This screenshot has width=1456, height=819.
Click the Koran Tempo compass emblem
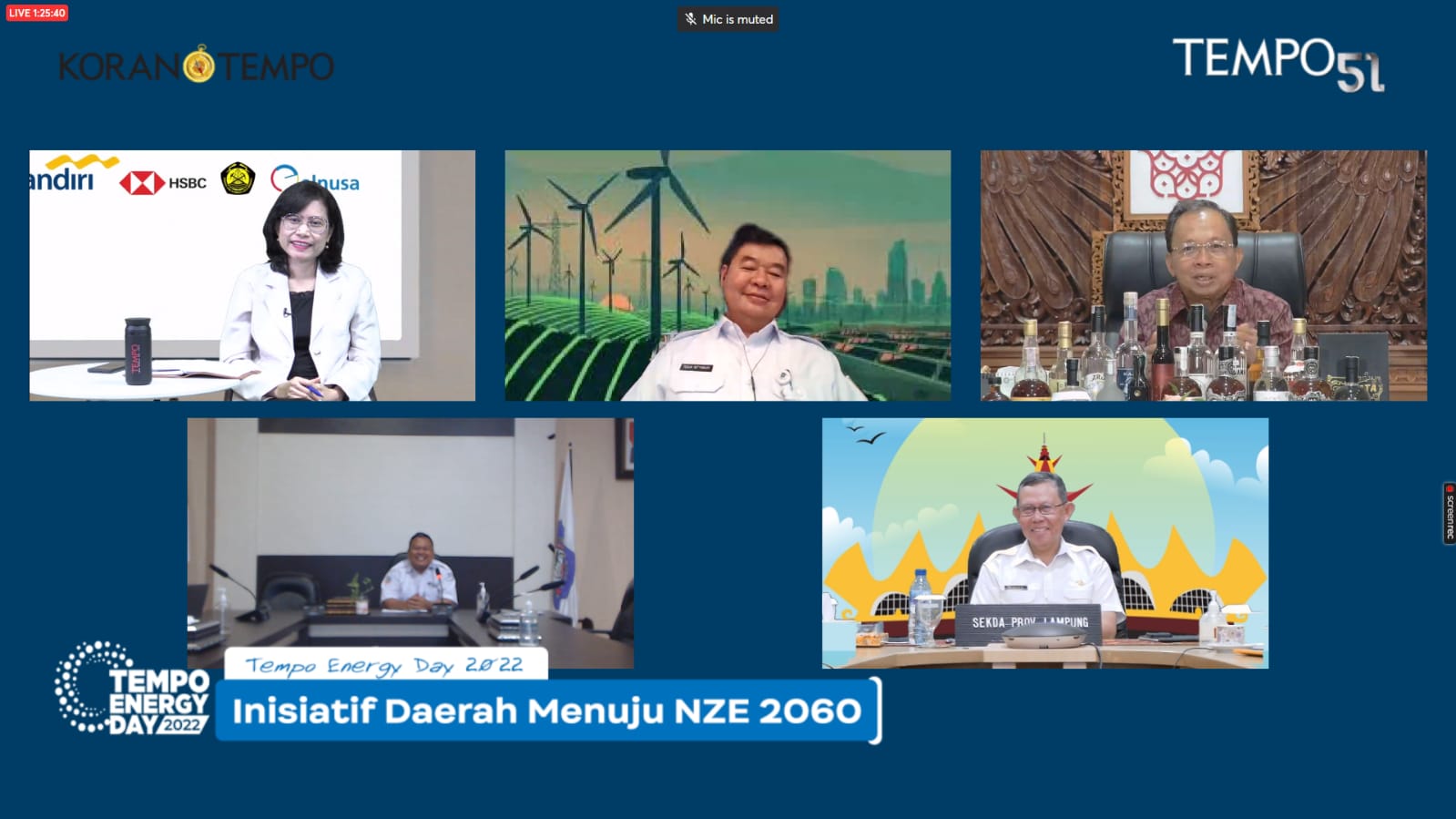coord(199,66)
